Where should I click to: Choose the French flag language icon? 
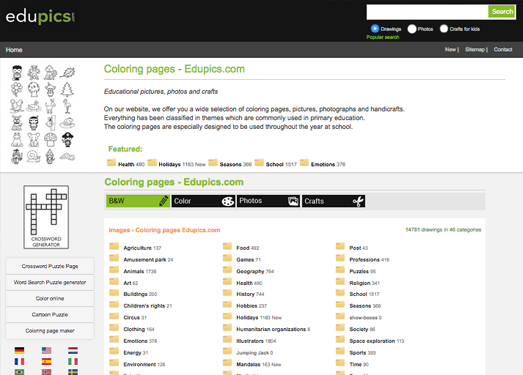[19, 361]
